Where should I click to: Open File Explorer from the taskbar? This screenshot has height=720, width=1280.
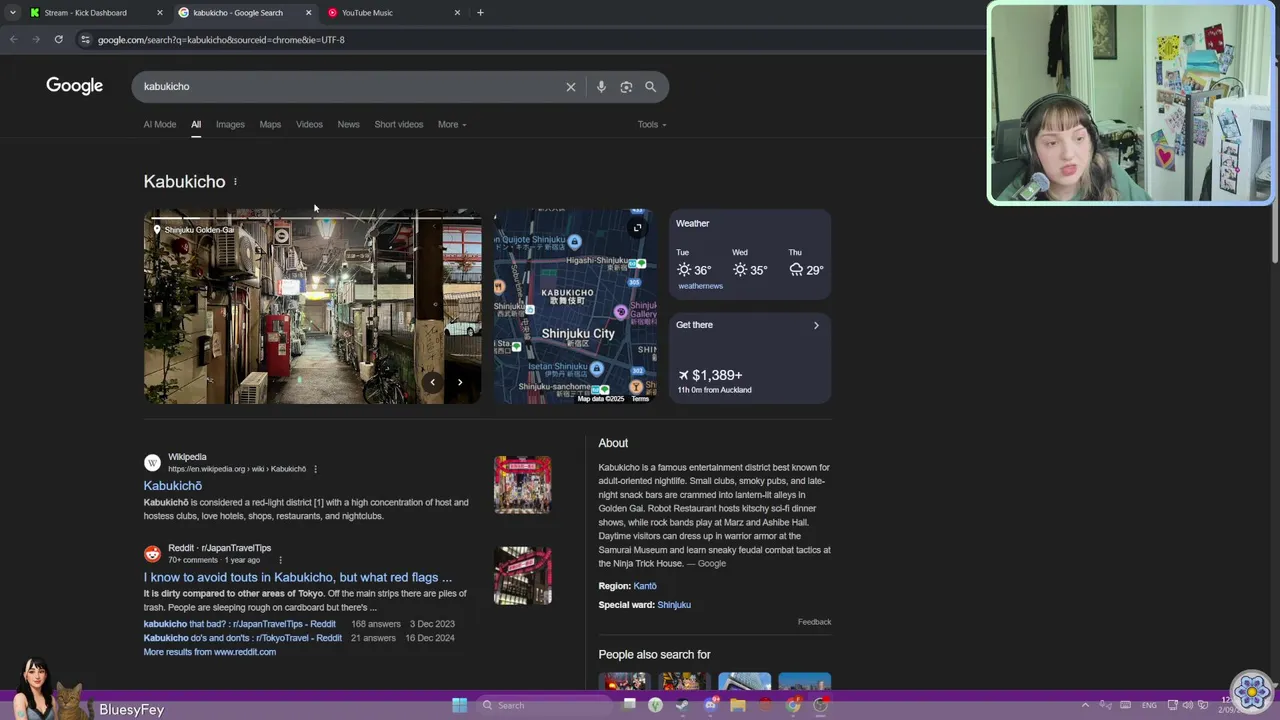click(x=737, y=705)
